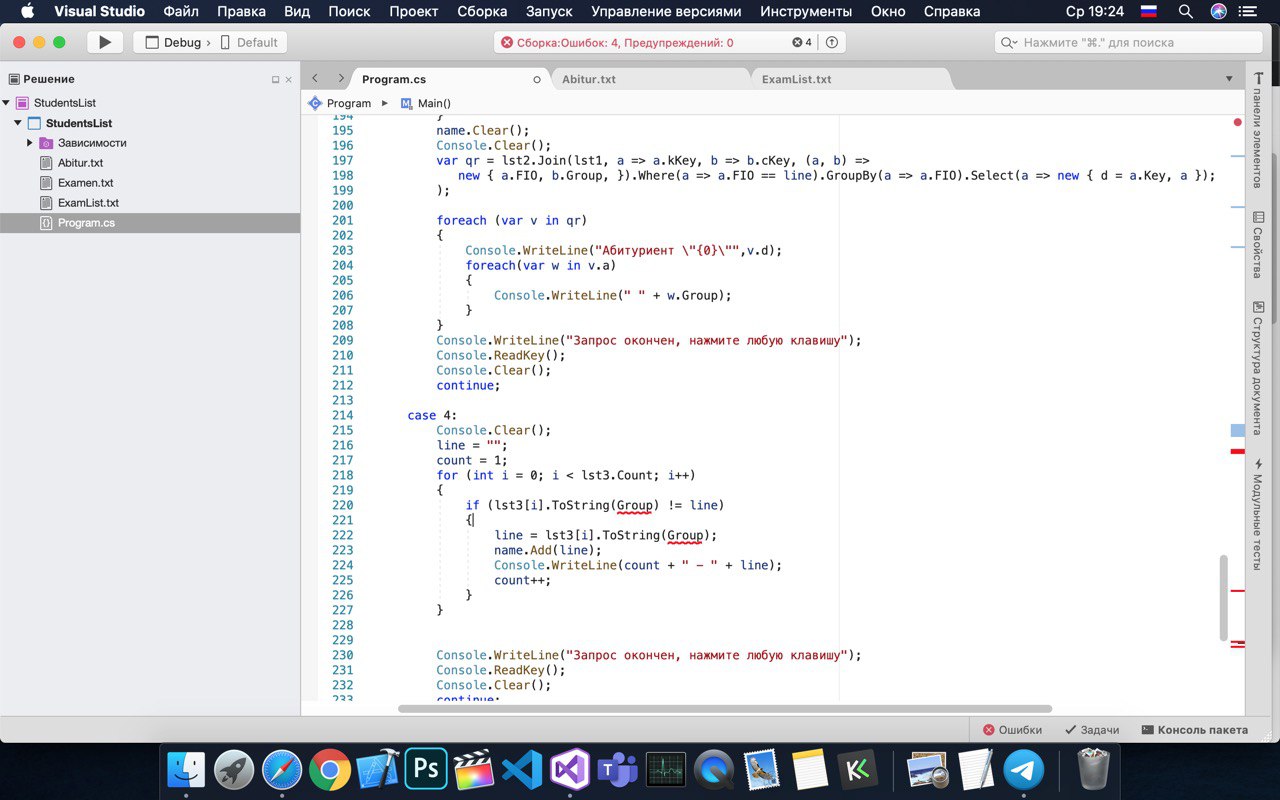This screenshot has height=800, width=1280.
Task: Open the document tabs list dropdown
Action: pyautogui.click(x=1229, y=79)
